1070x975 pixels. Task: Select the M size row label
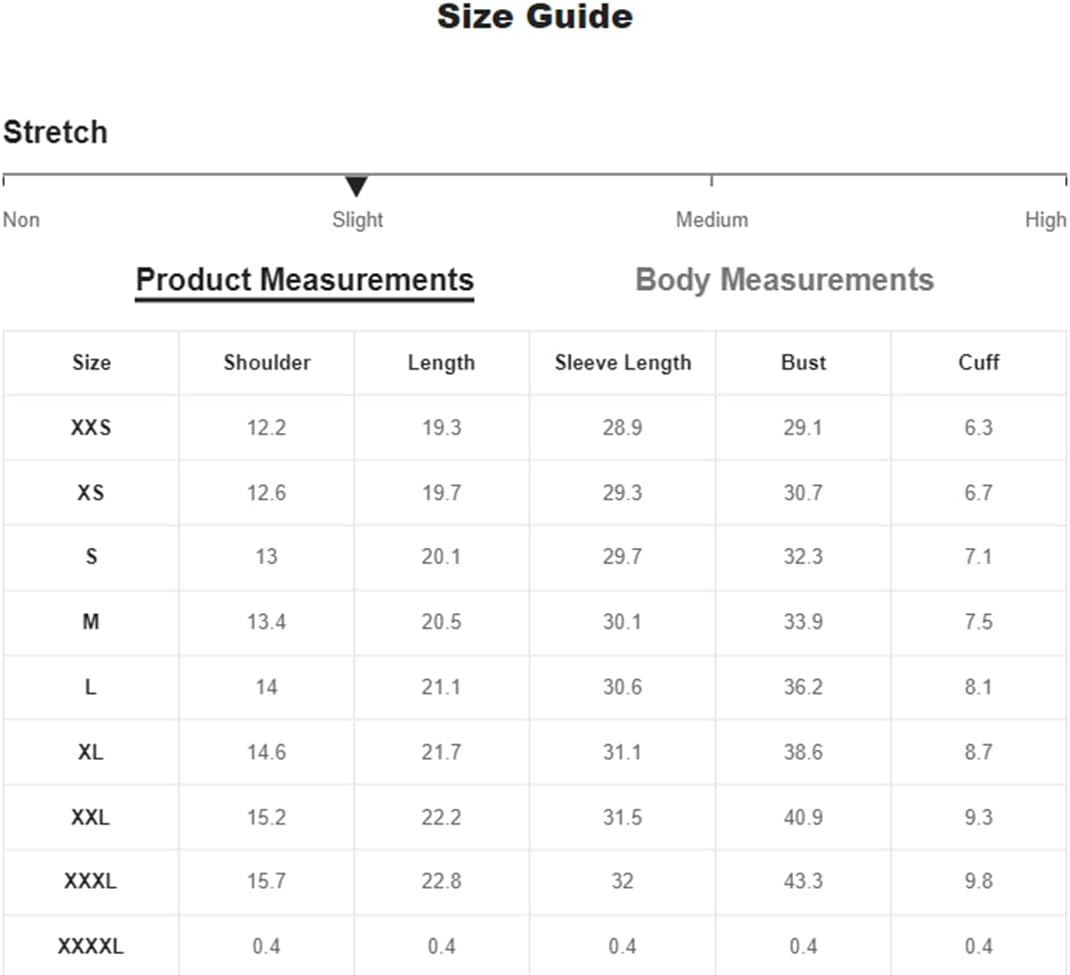coord(91,622)
